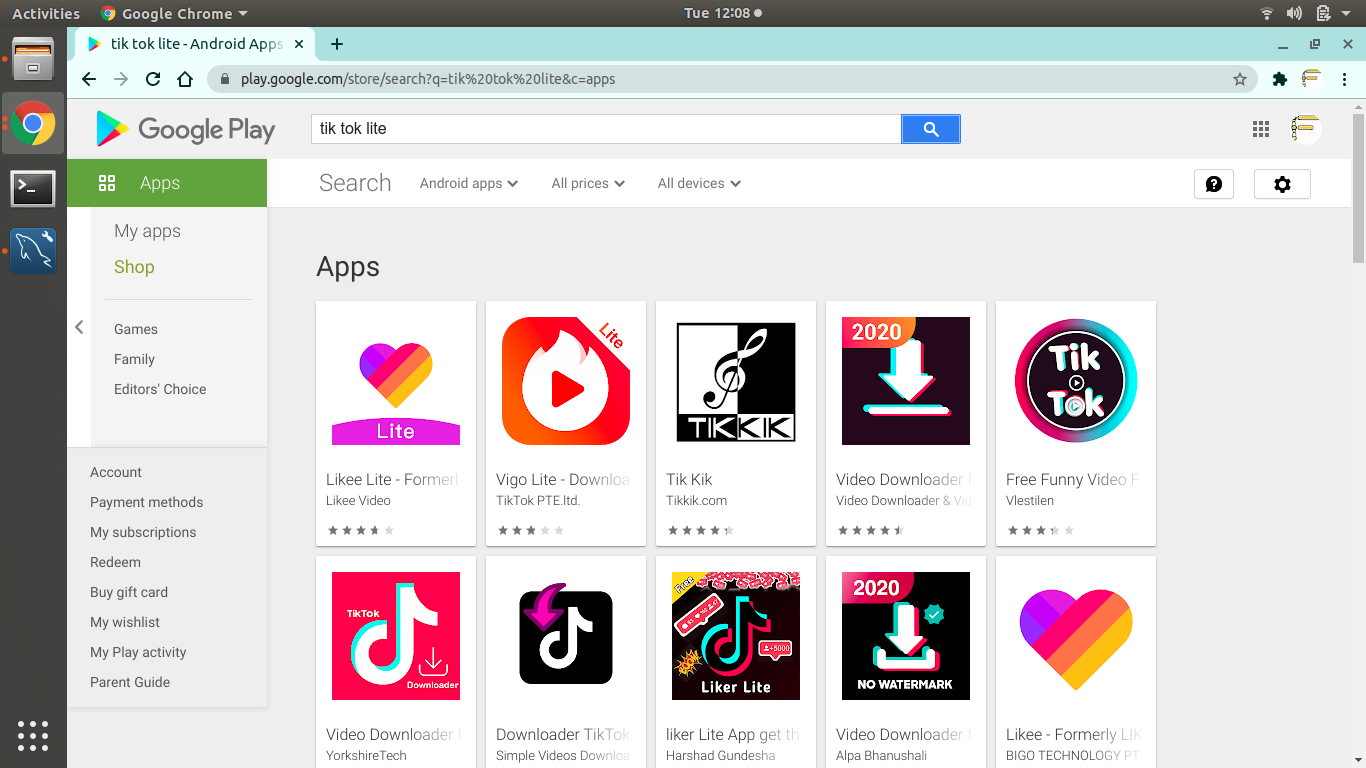1366x768 pixels.
Task: Collapse the sidebar with the left chevron
Action: 79,327
